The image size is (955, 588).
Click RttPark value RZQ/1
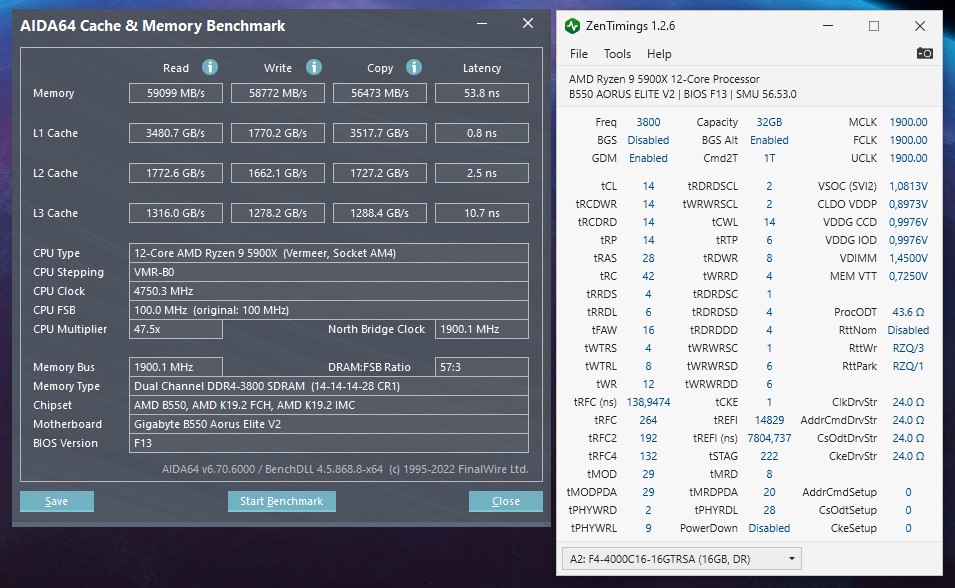coord(908,366)
